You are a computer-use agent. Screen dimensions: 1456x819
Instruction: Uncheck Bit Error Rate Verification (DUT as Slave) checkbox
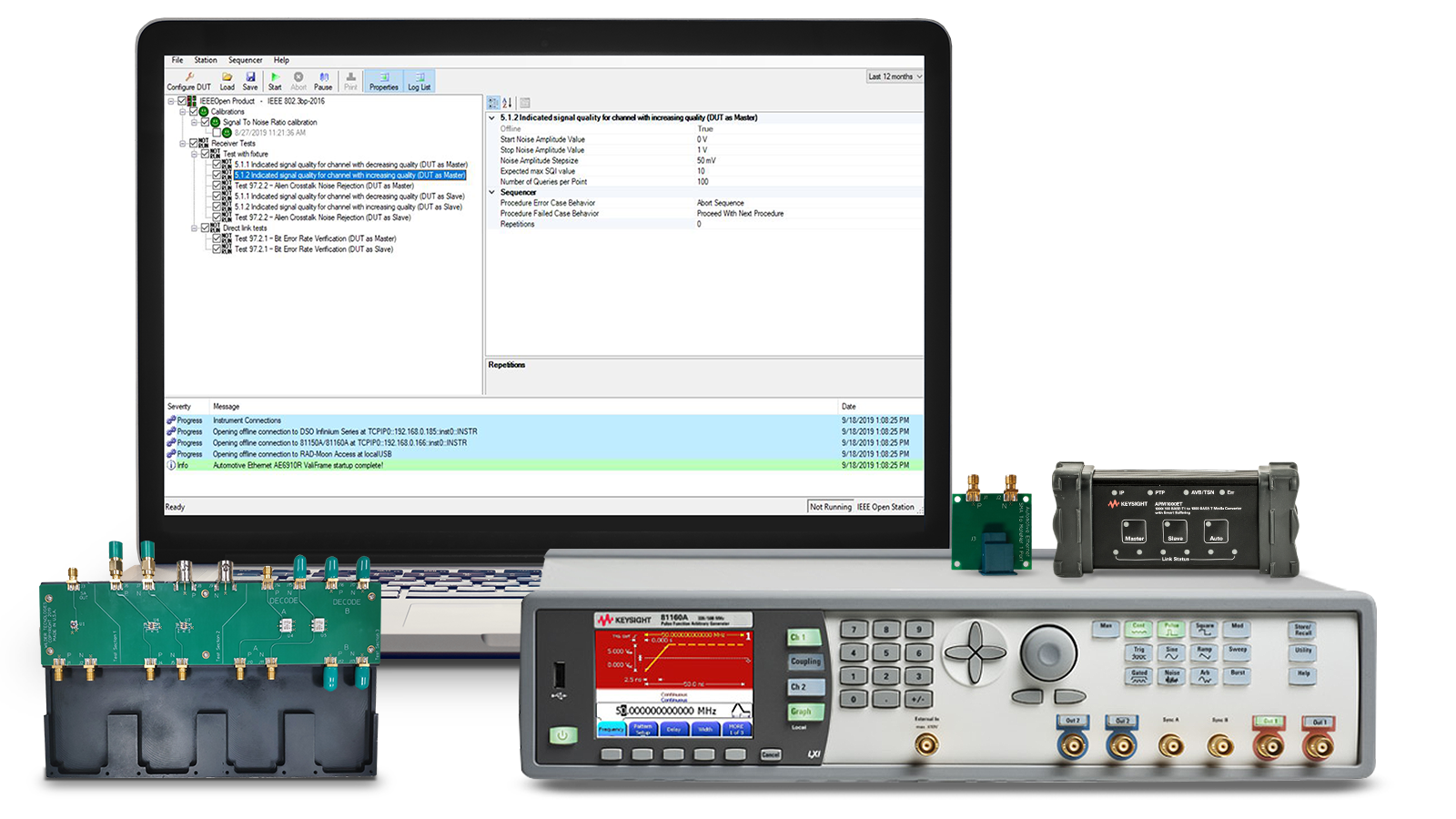point(217,248)
